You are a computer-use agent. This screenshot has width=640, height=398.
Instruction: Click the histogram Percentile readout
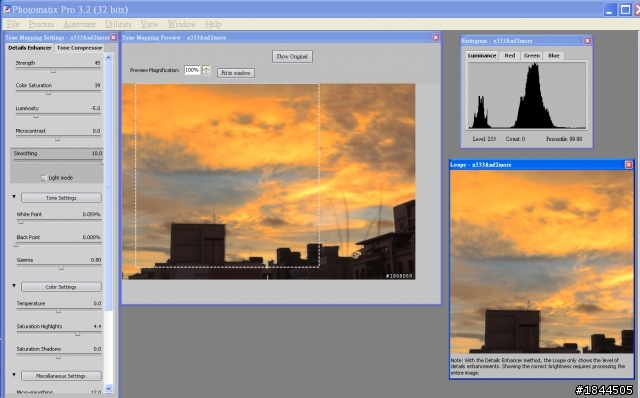(x=564, y=139)
